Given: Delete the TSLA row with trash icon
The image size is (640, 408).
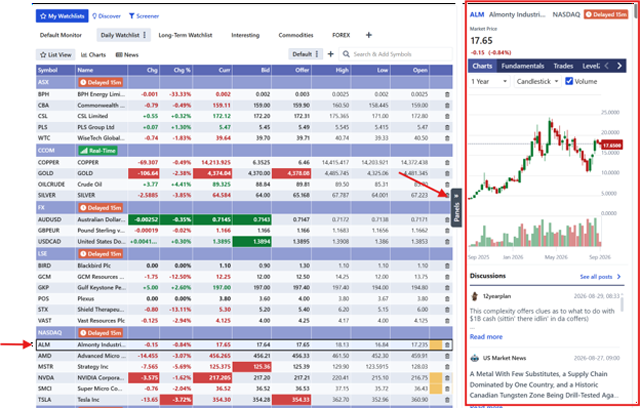Looking at the screenshot, I should point(447,400).
